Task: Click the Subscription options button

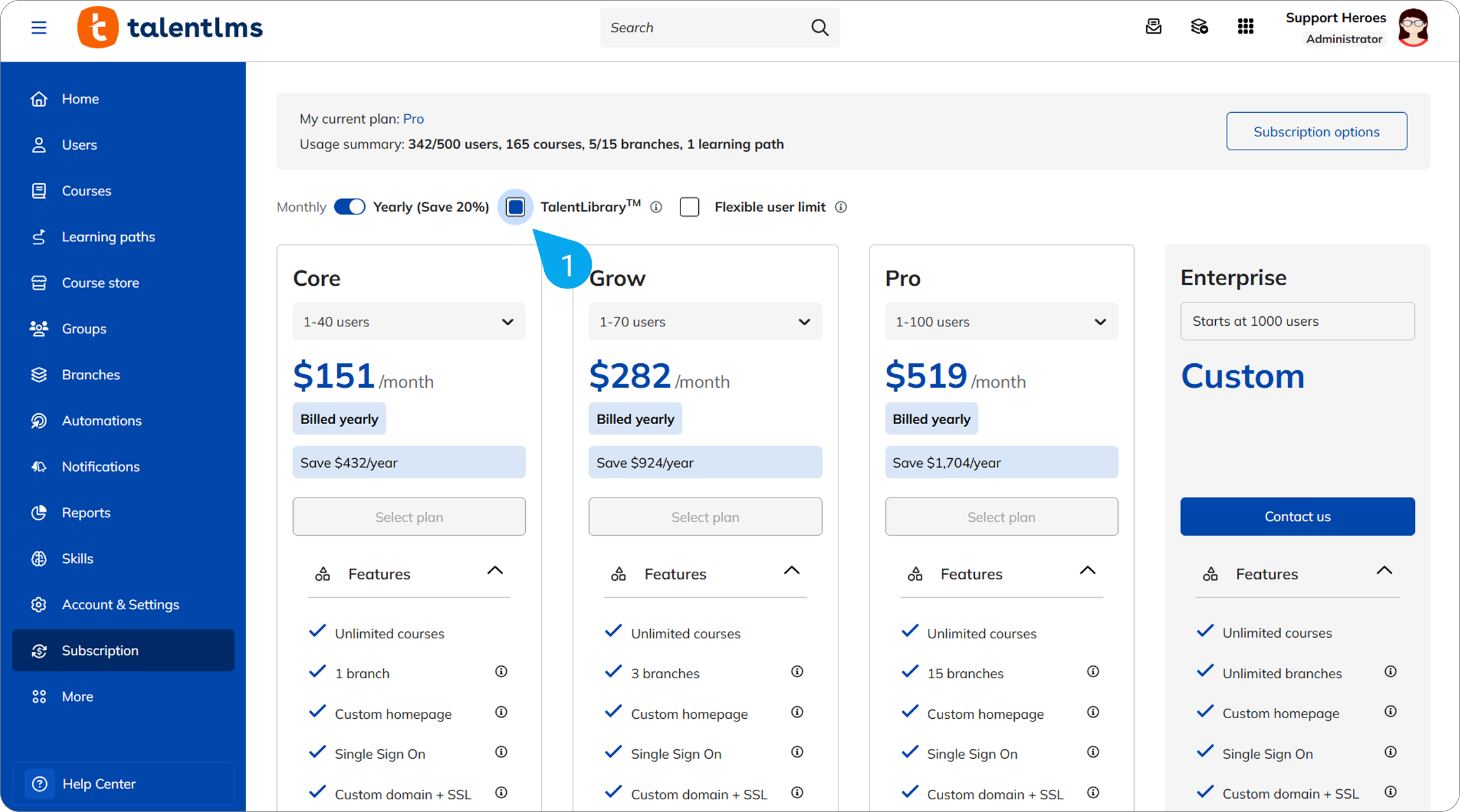Action: point(1317,131)
